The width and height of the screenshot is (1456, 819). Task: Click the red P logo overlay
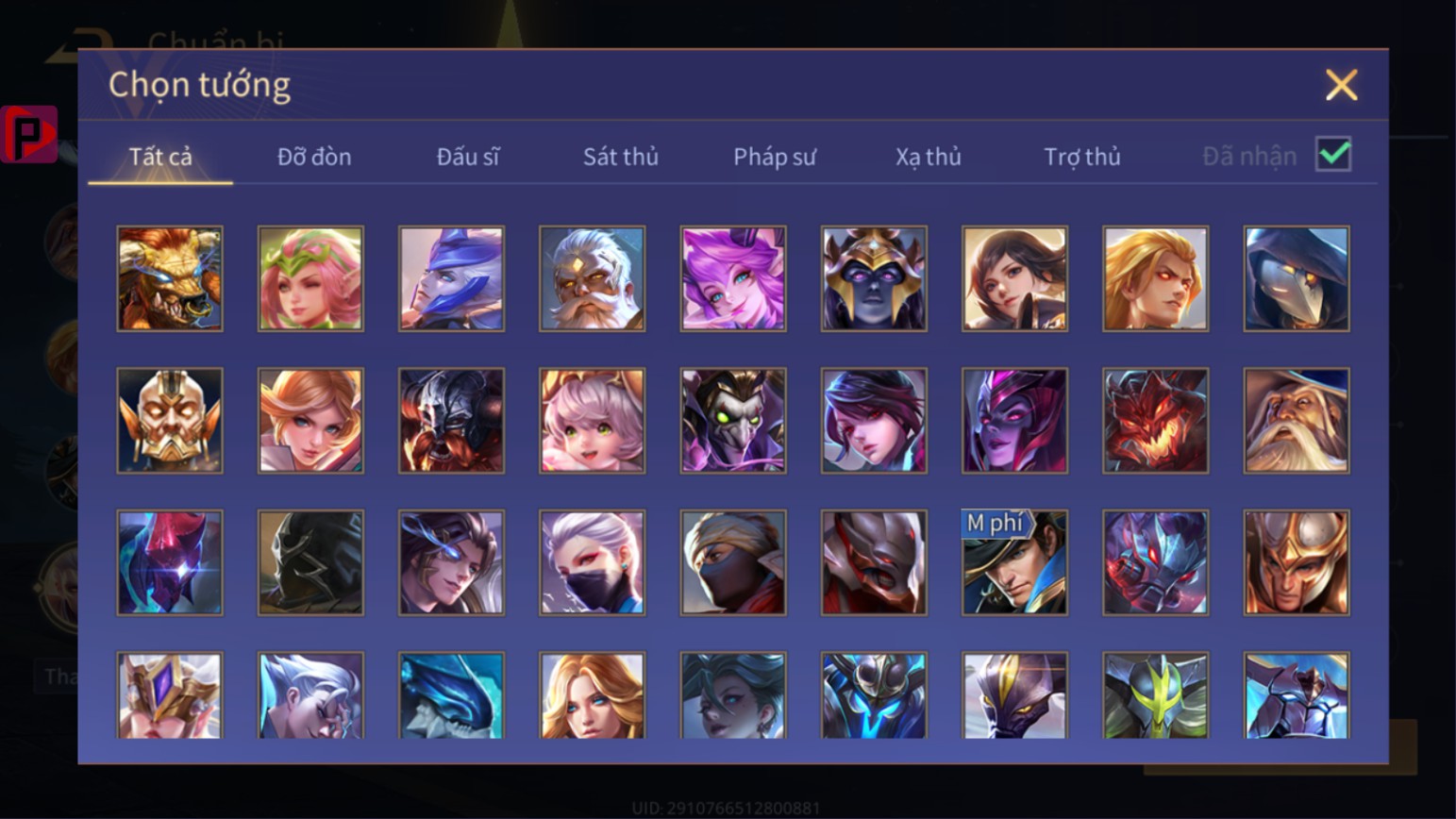tap(28, 134)
